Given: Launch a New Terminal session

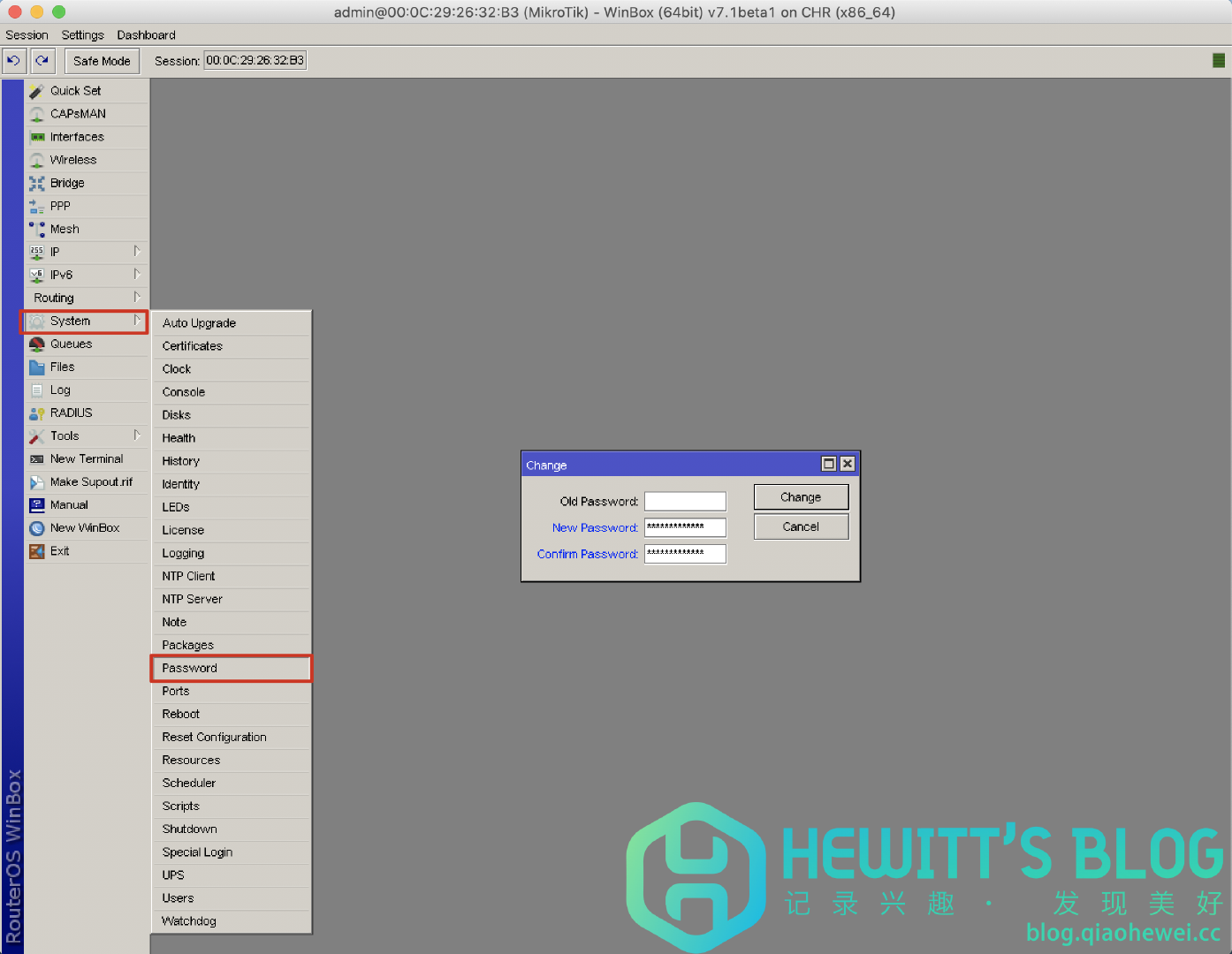Looking at the screenshot, I should pyautogui.click(x=85, y=458).
